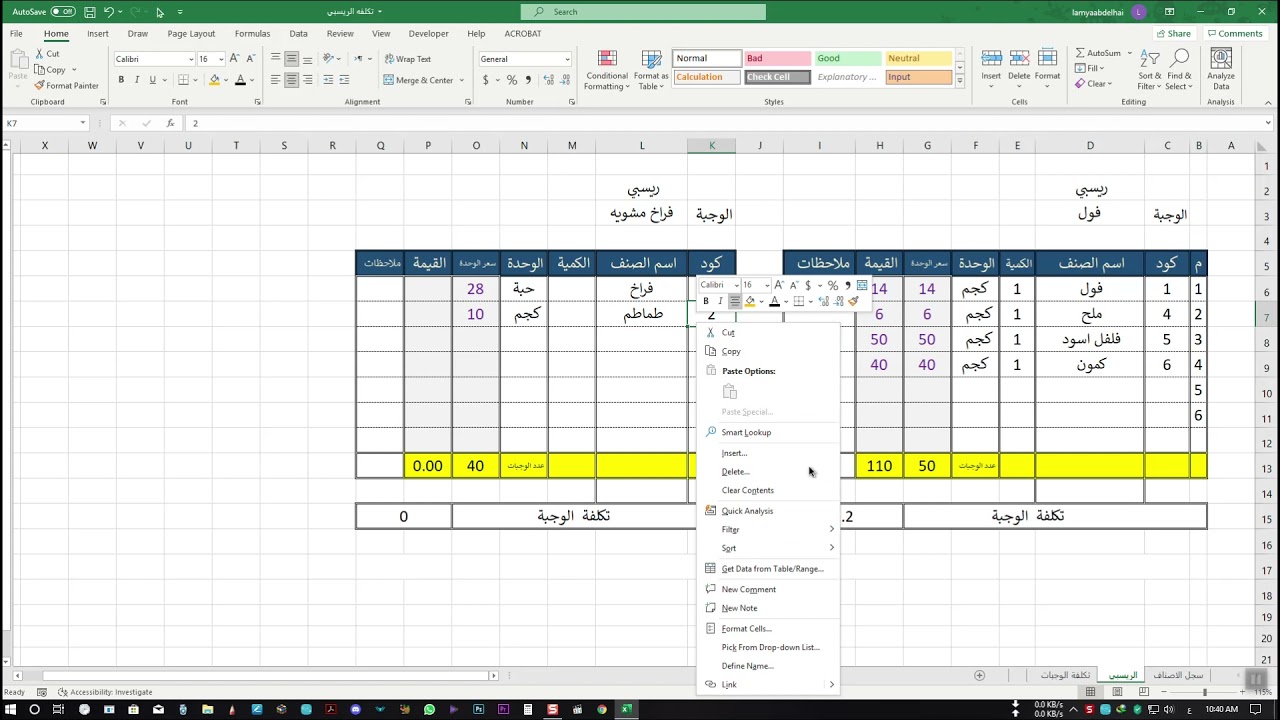Image resolution: width=1280 pixels, height=720 pixels.
Task: Open the Comments button
Action: pos(1236,33)
